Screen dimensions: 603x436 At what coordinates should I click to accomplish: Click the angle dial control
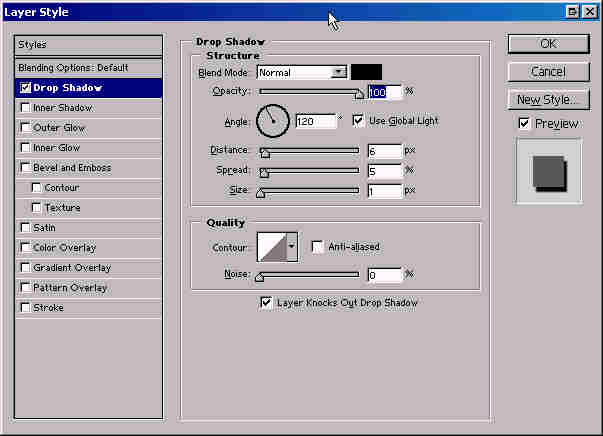272,121
